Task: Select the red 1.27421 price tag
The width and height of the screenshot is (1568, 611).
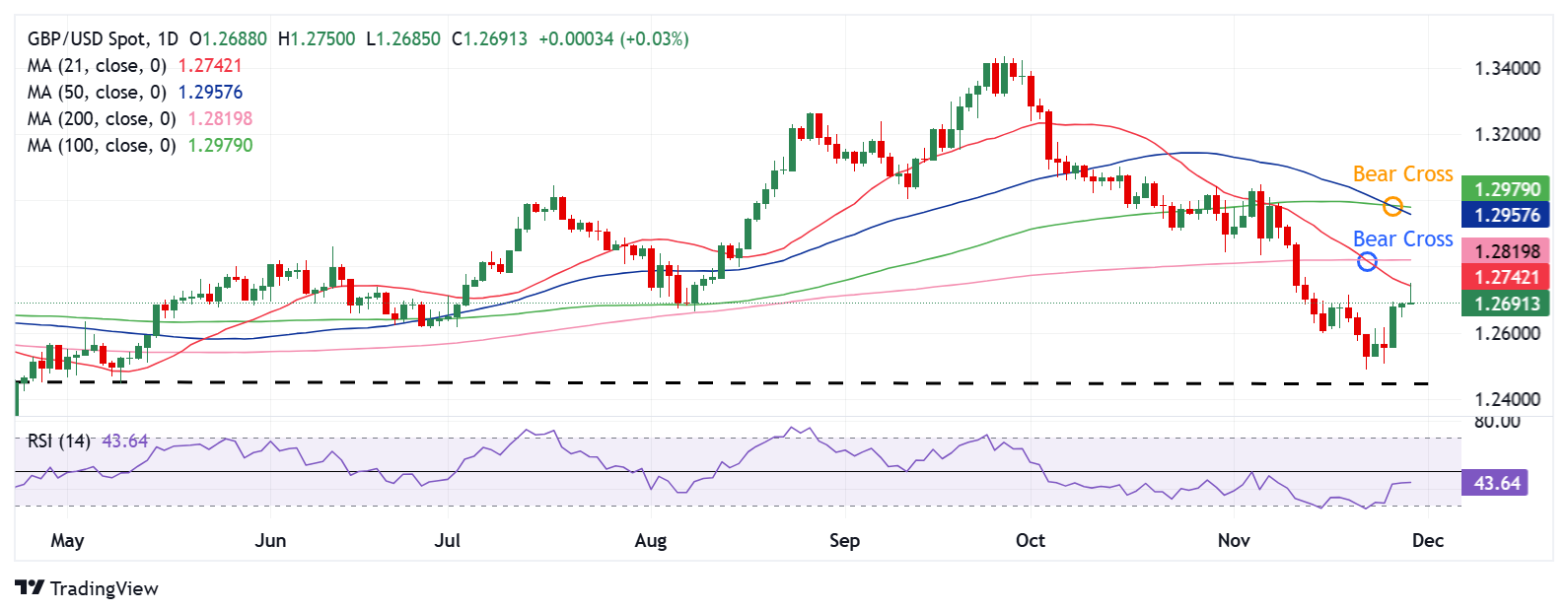Action: point(1506,277)
